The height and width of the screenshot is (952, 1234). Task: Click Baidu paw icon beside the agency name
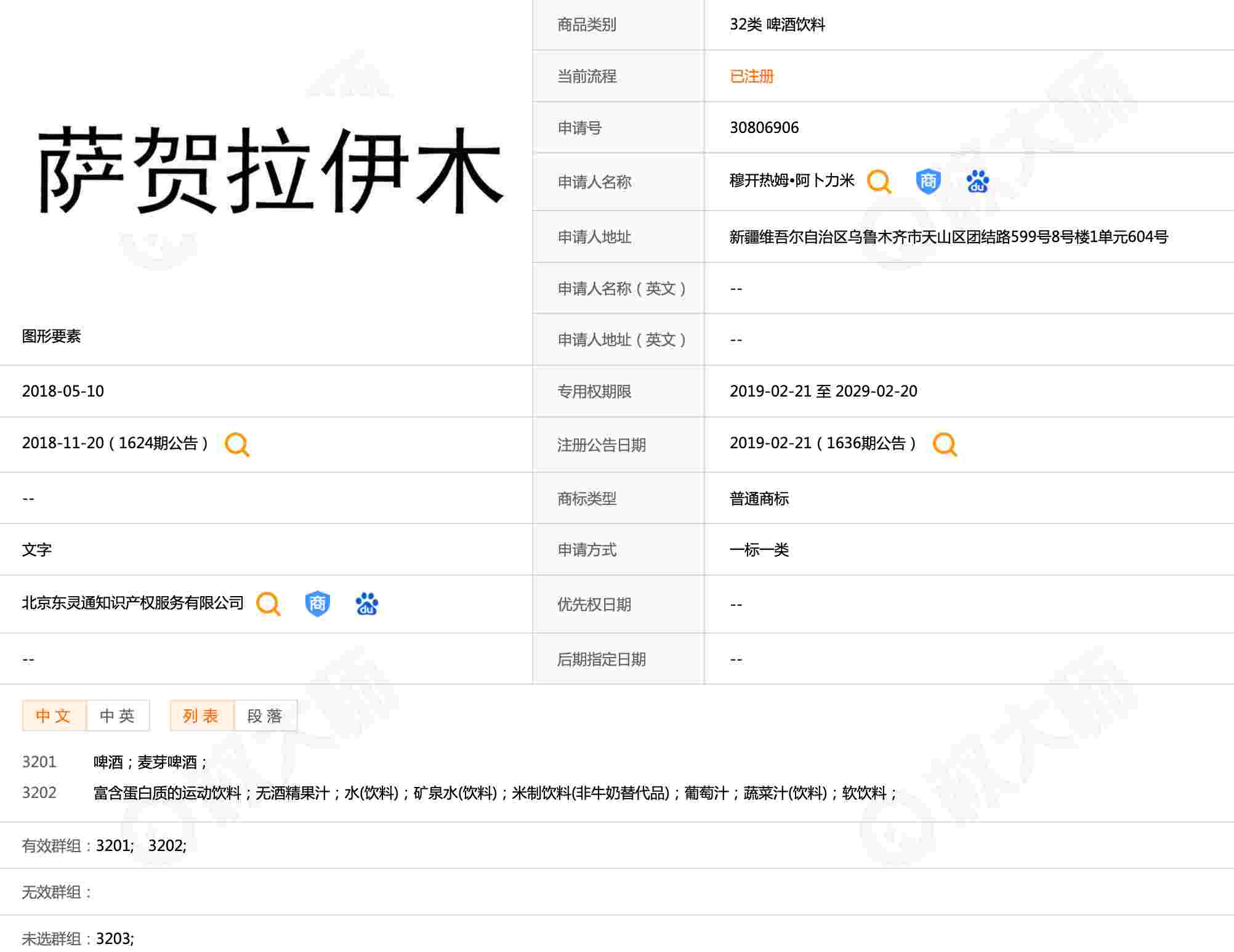(366, 604)
